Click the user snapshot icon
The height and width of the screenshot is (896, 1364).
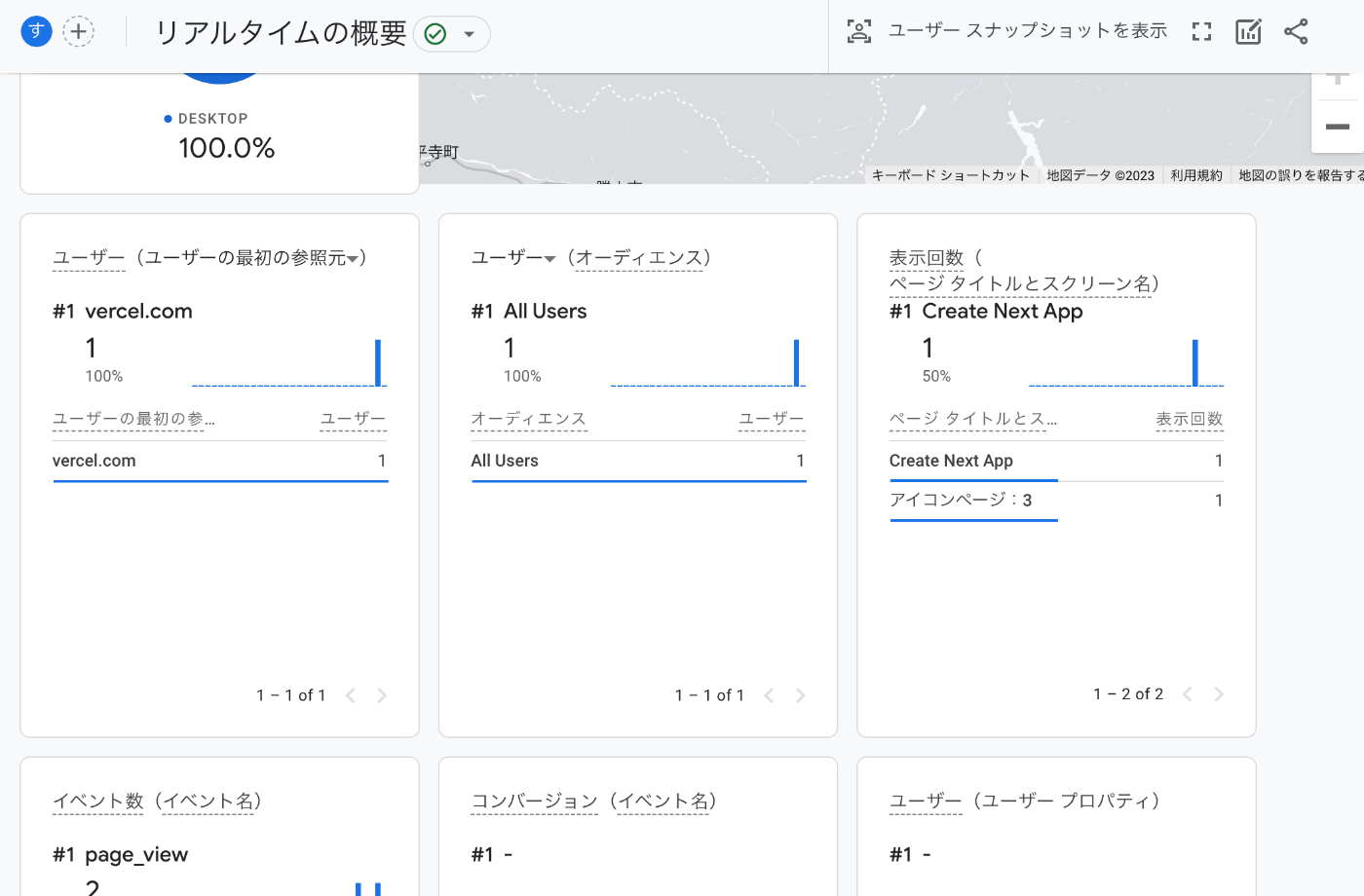858,31
